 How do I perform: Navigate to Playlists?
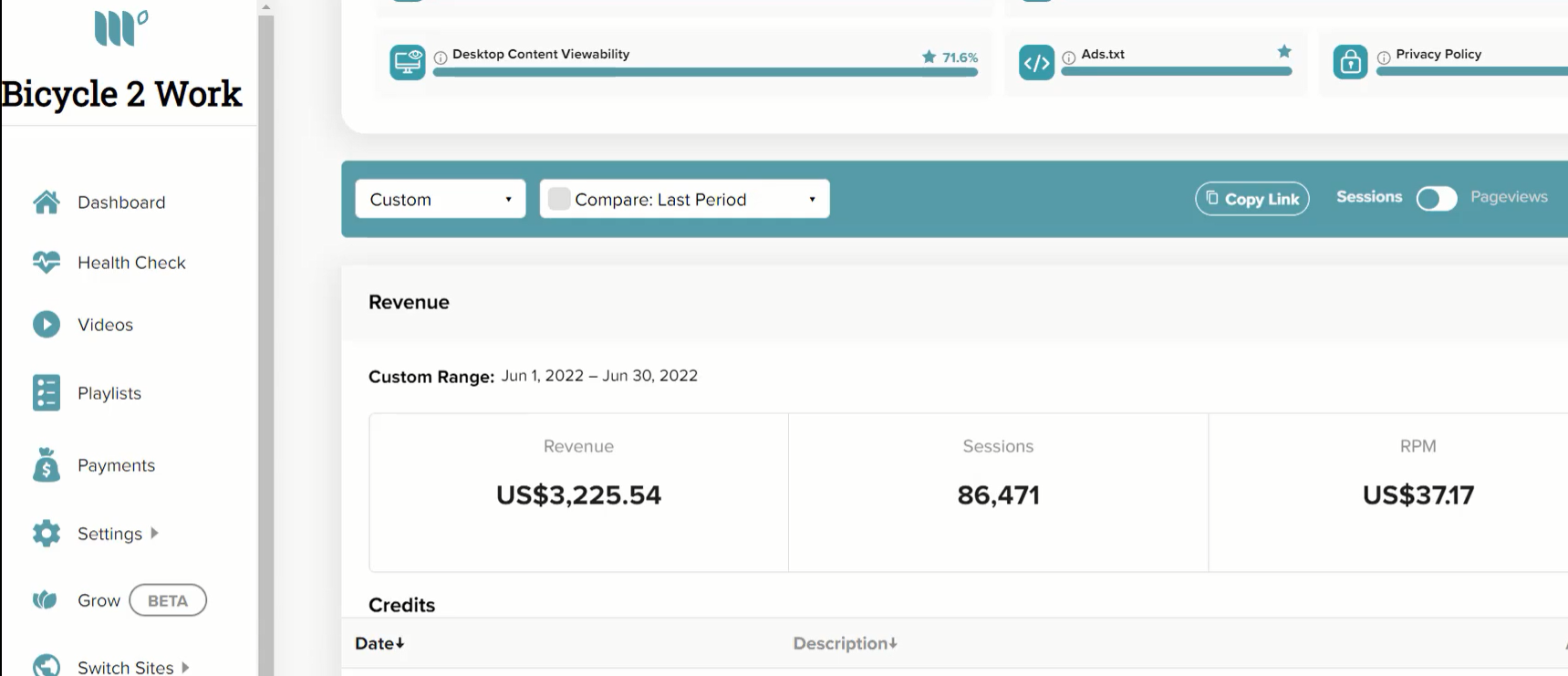109,393
